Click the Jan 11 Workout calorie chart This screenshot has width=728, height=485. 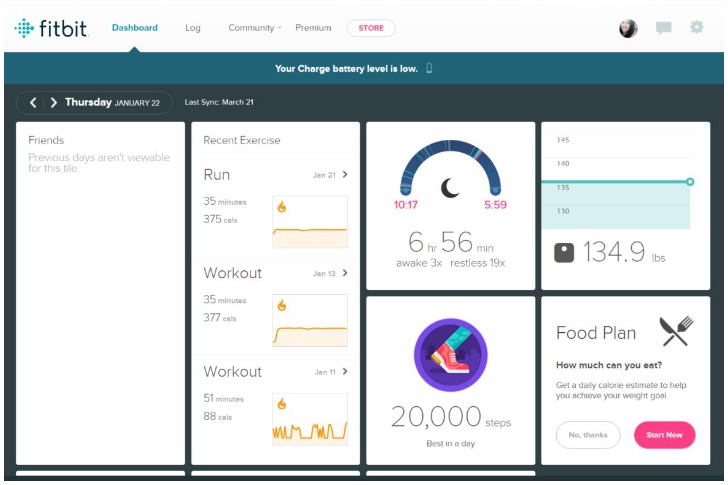pos(310,419)
